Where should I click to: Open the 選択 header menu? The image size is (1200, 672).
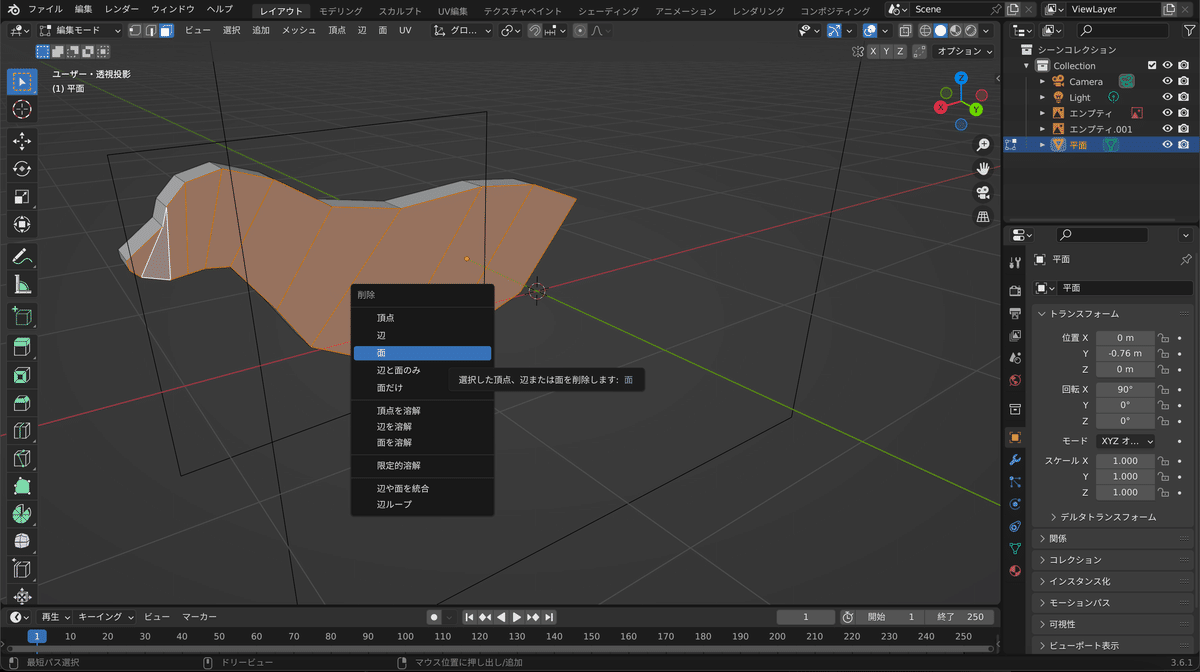231,30
